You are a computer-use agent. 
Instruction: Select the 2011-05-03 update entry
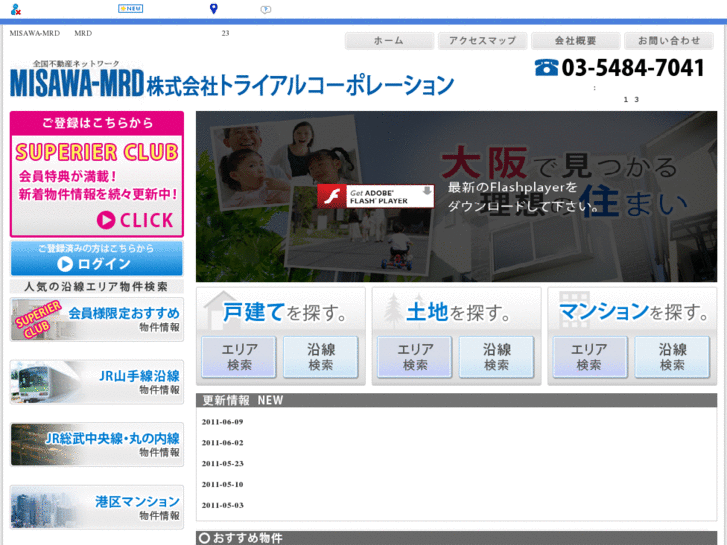[223, 506]
